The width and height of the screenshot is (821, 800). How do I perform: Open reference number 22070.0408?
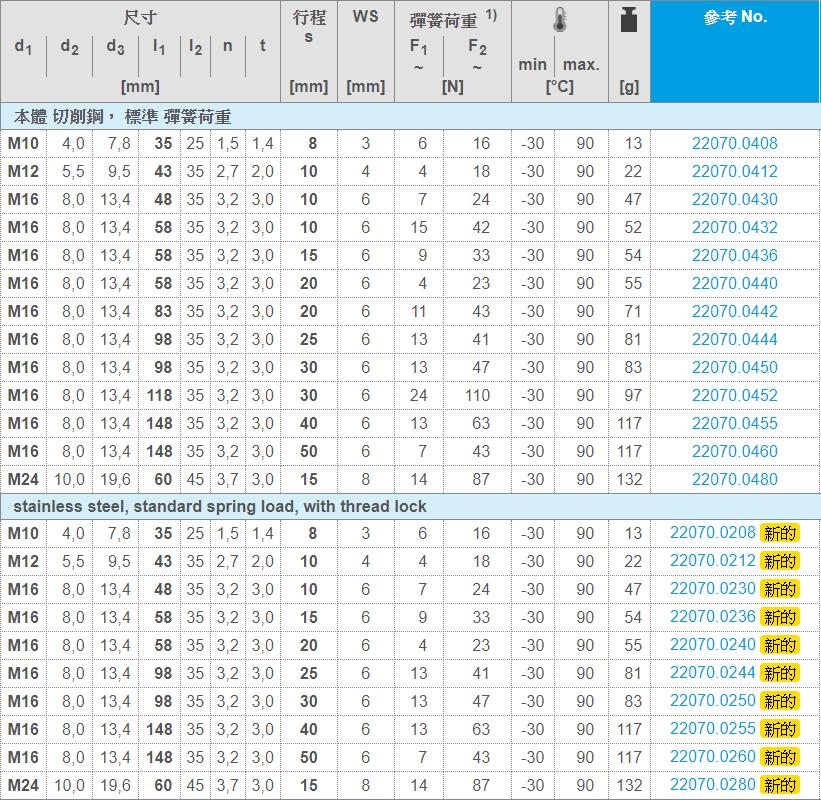(x=734, y=143)
